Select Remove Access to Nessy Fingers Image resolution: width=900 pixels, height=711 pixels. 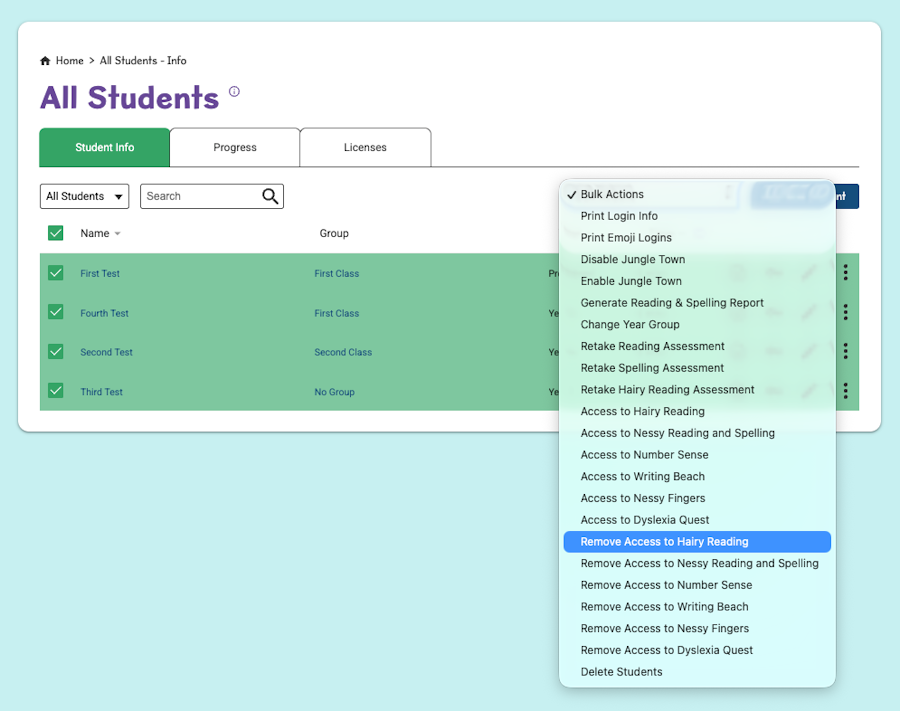coord(697,628)
